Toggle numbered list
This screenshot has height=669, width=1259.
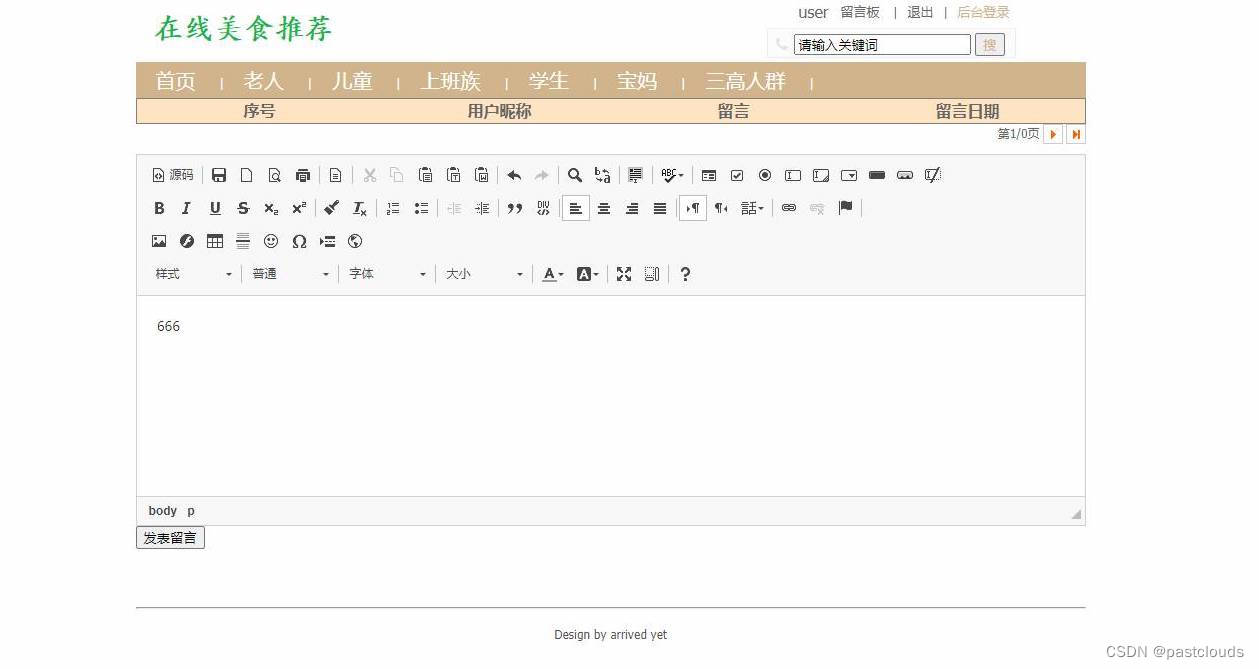(393, 208)
